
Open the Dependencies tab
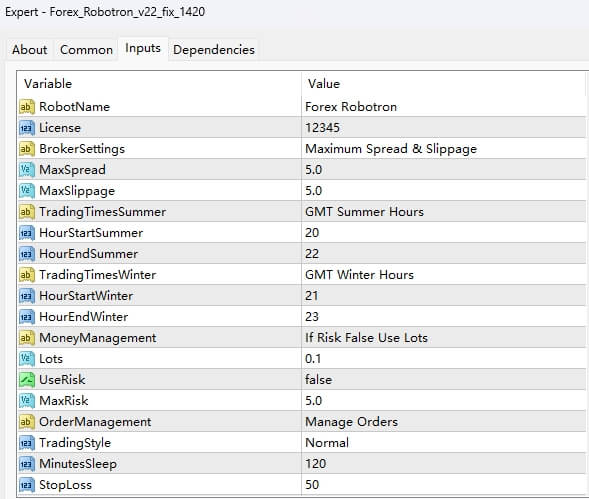point(214,50)
